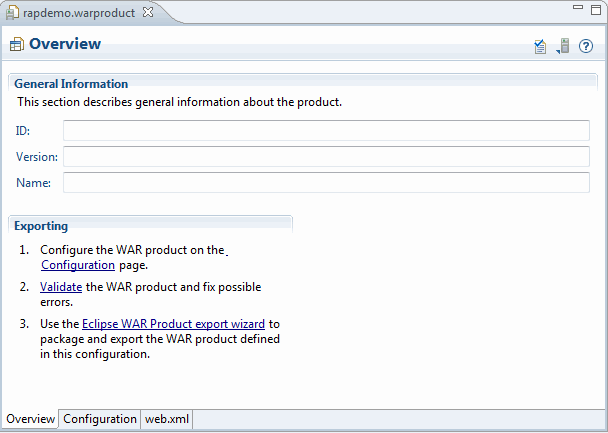
Task: Minimize the editor area
Action: [x=578, y=7]
